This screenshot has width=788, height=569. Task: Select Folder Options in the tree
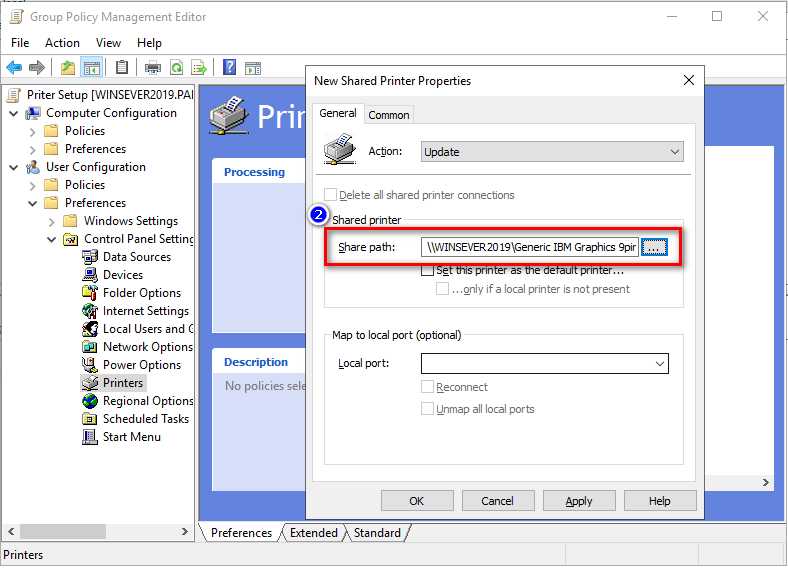(x=142, y=294)
